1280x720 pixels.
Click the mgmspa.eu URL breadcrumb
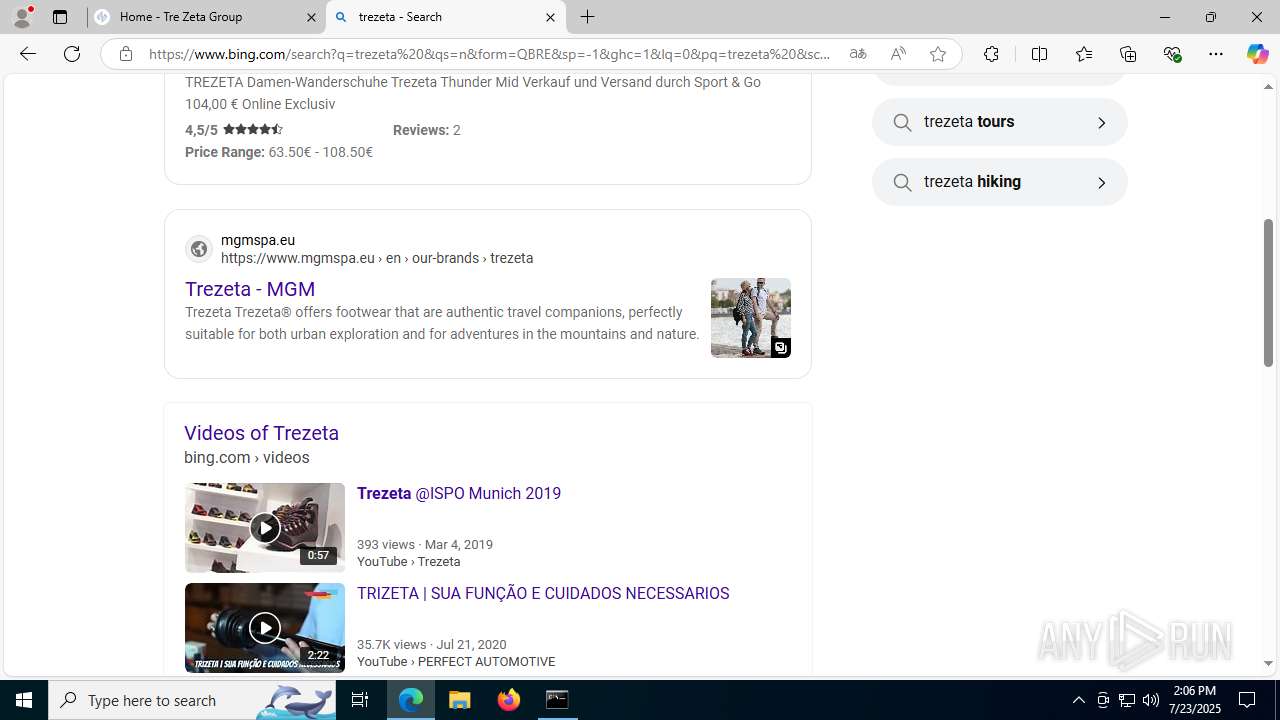pyautogui.click(x=377, y=258)
